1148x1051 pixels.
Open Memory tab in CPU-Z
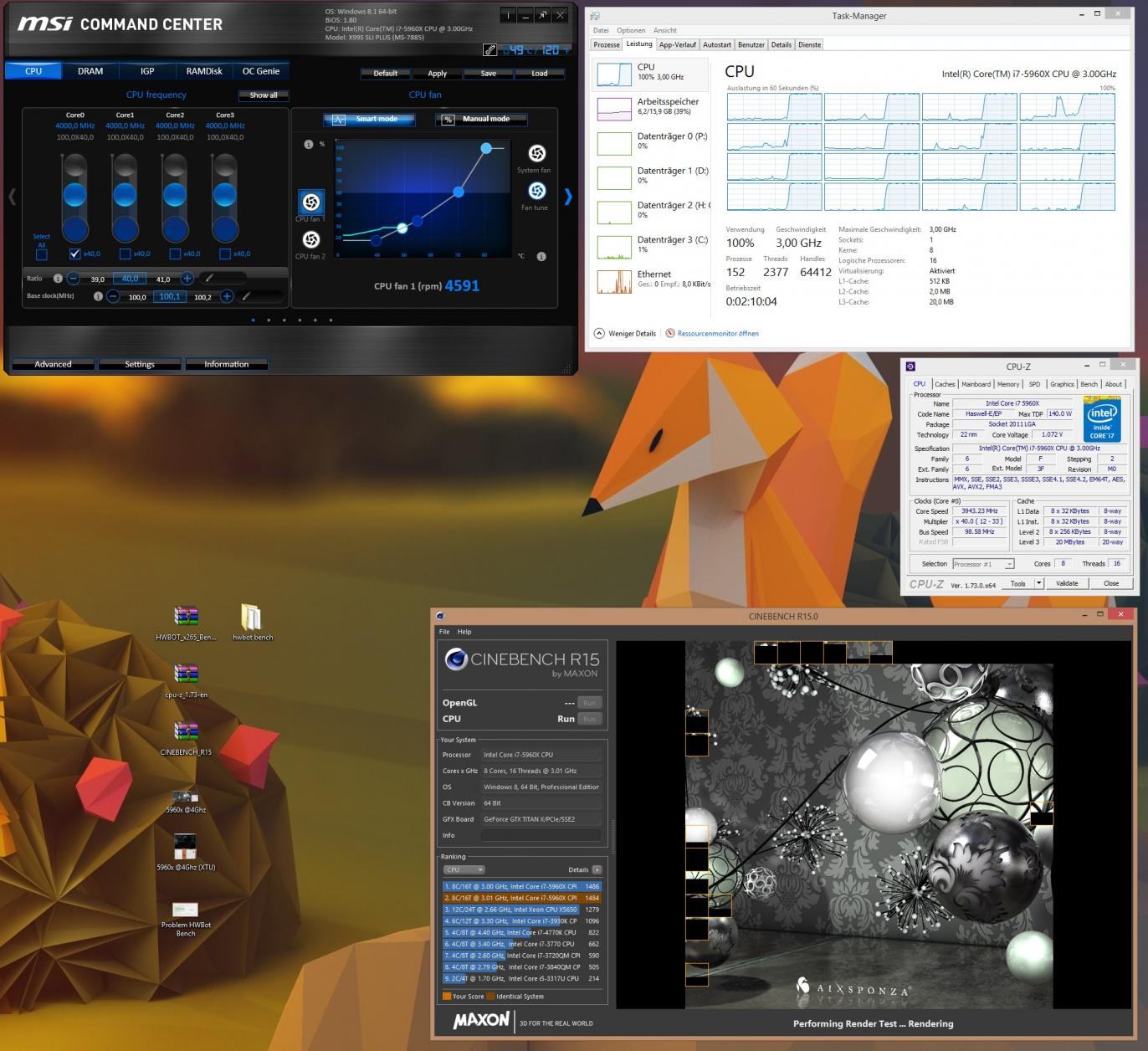click(1008, 384)
